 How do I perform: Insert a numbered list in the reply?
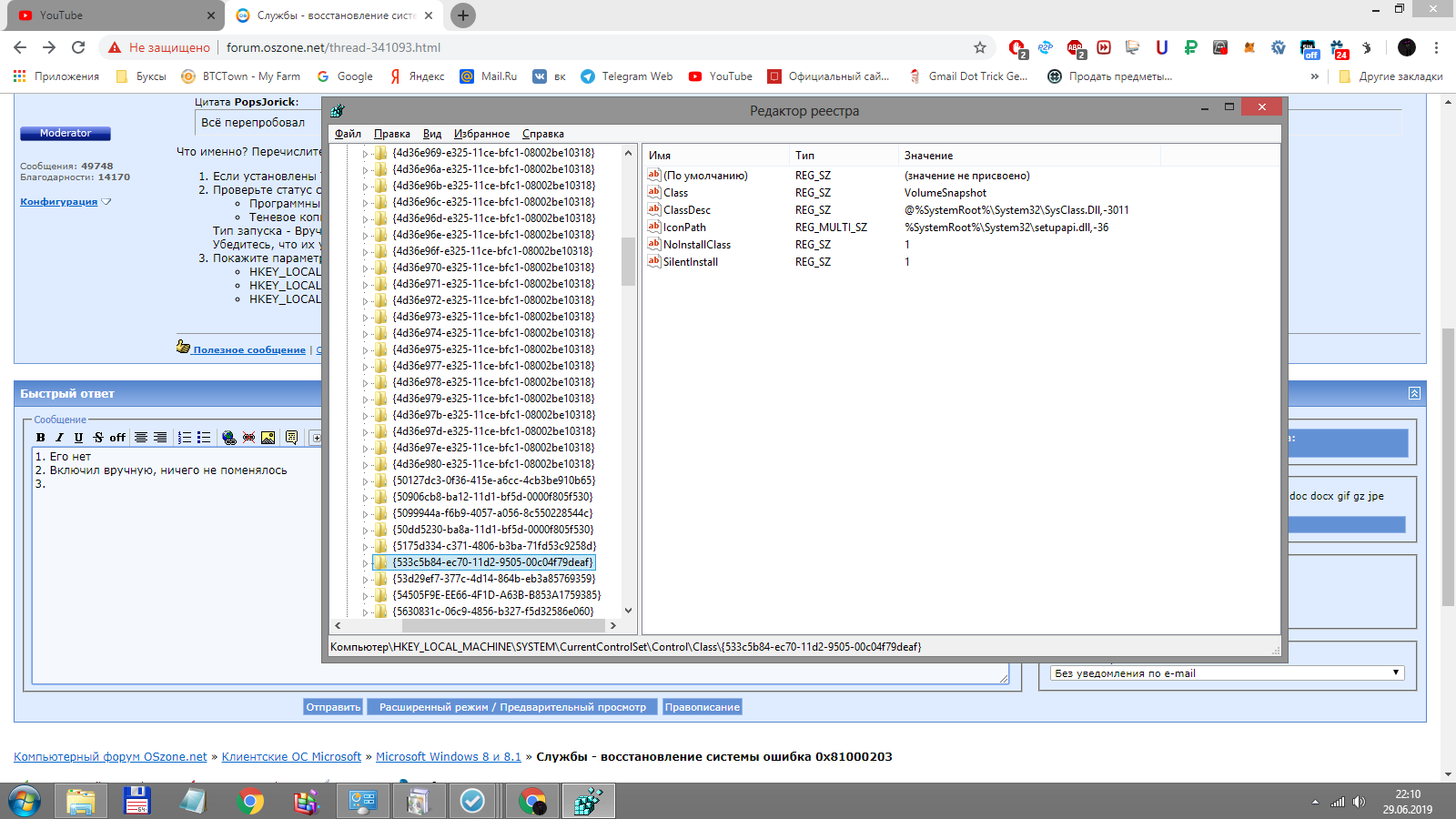tap(185, 438)
